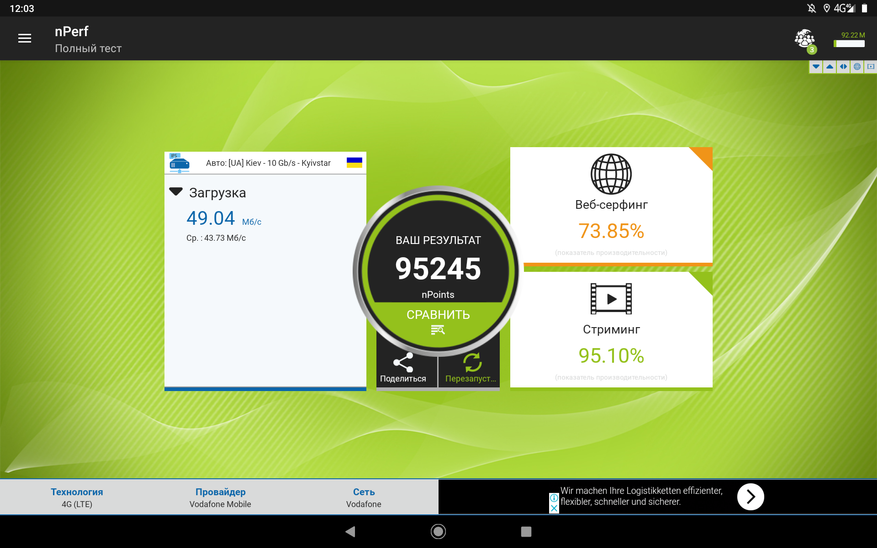The width and height of the screenshot is (877, 548).
Task: Click the nPerf app title
Action: (x=72, y=31)
